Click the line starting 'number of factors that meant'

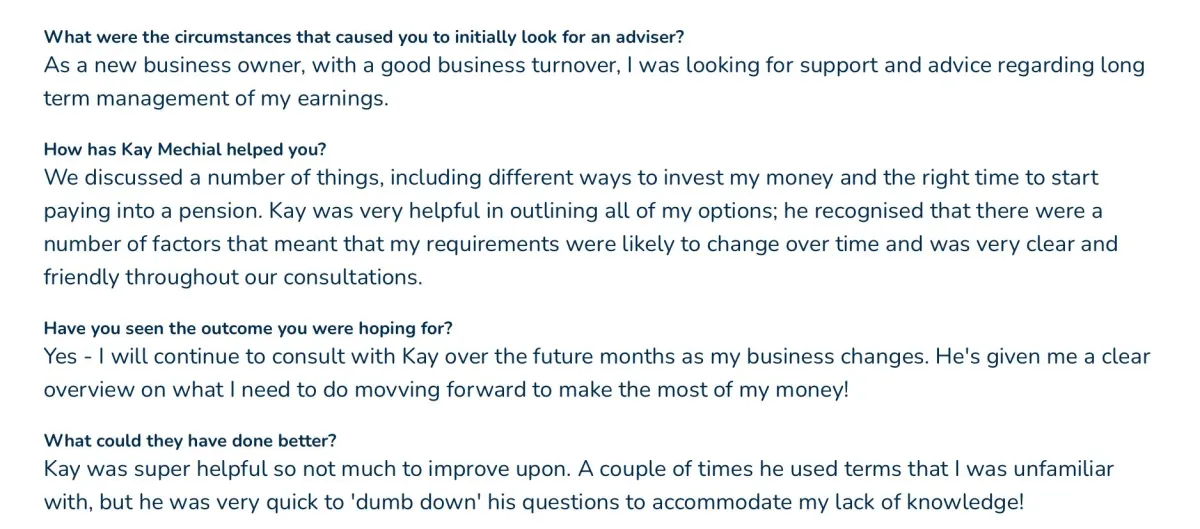(580, 244)
